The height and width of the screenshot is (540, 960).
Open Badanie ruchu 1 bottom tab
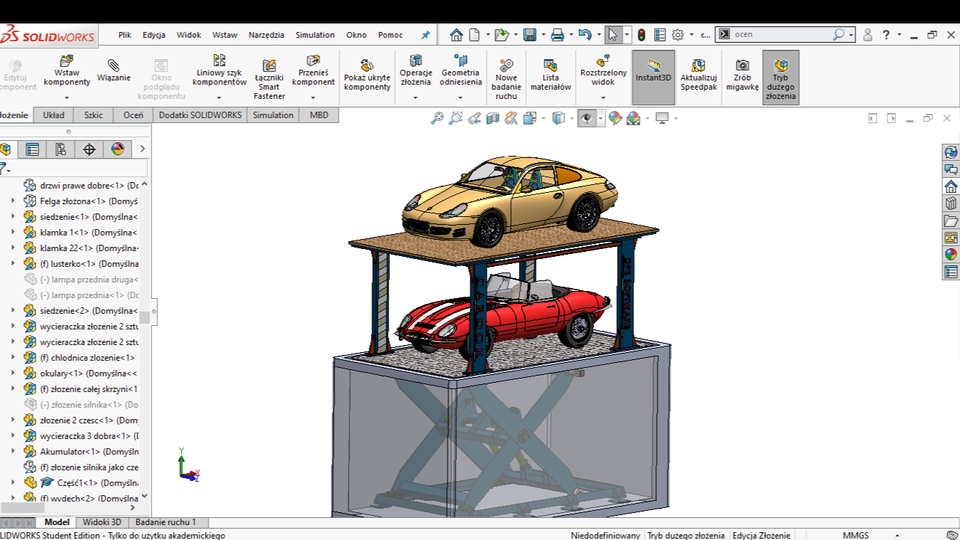[x=165, y=522]
